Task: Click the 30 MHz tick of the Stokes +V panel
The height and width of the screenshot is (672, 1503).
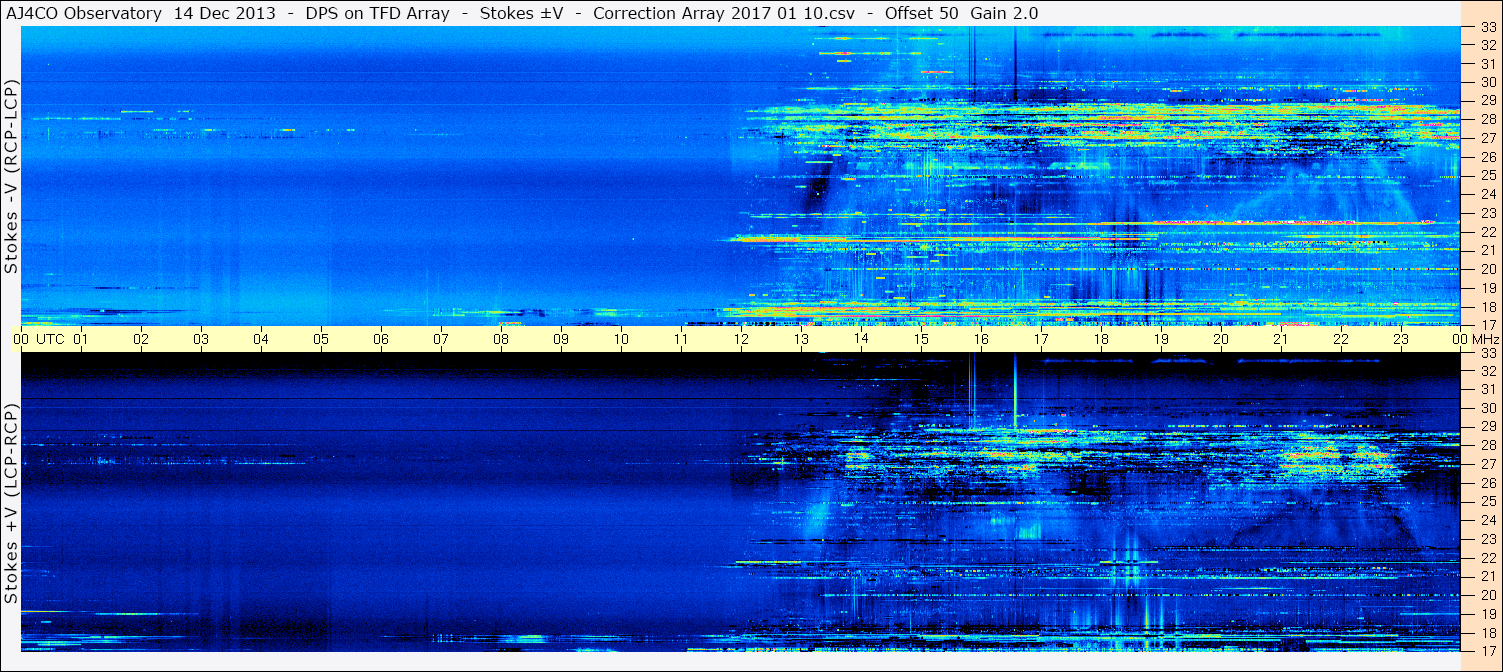Action: (1488, 408)
